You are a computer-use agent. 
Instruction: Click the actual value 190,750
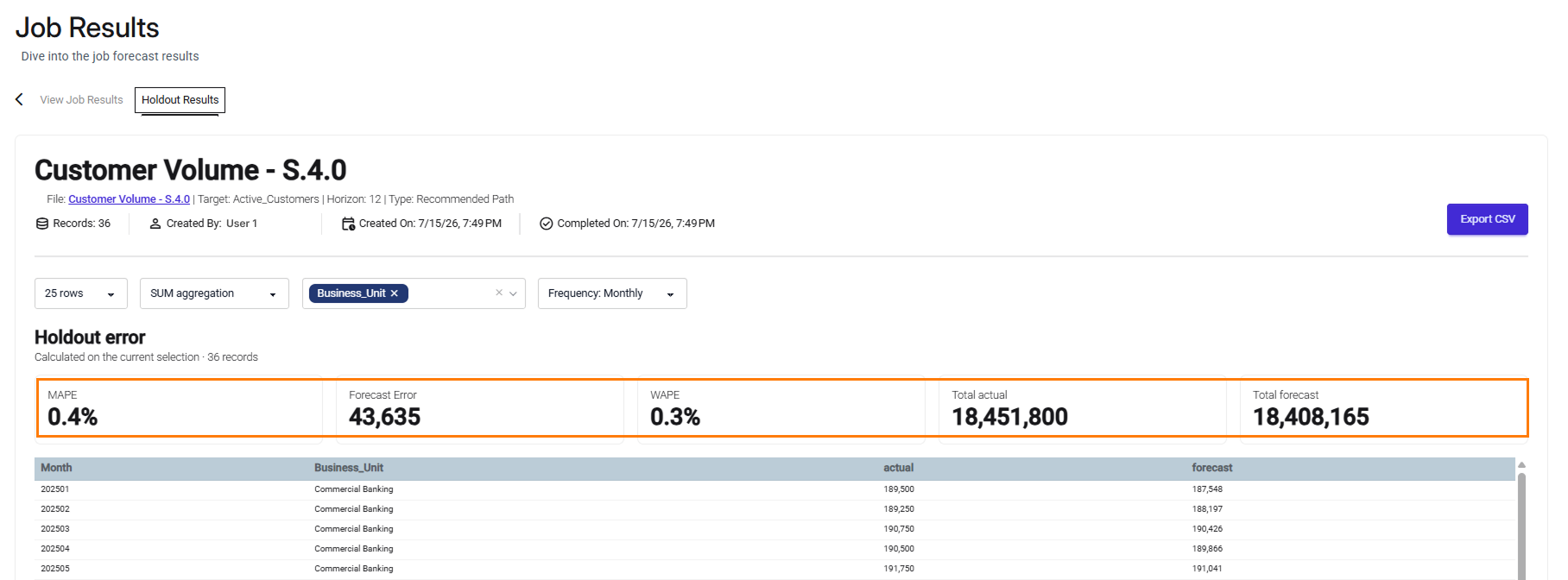click(899, 529)
